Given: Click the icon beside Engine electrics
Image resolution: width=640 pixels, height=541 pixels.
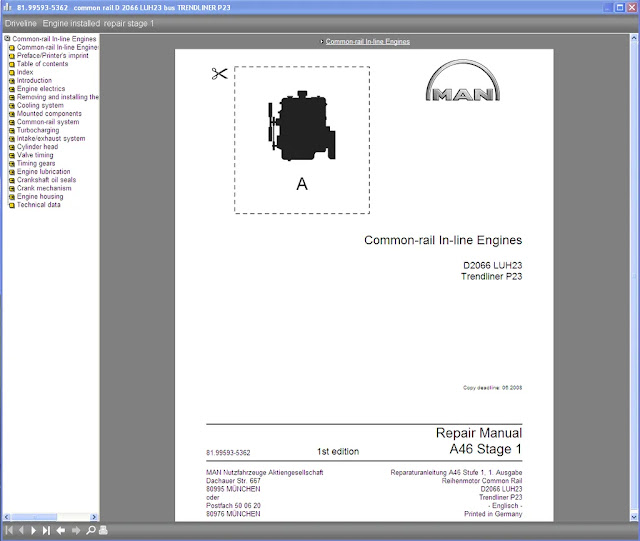Looking at the screenshot, I should coord(12,89).
